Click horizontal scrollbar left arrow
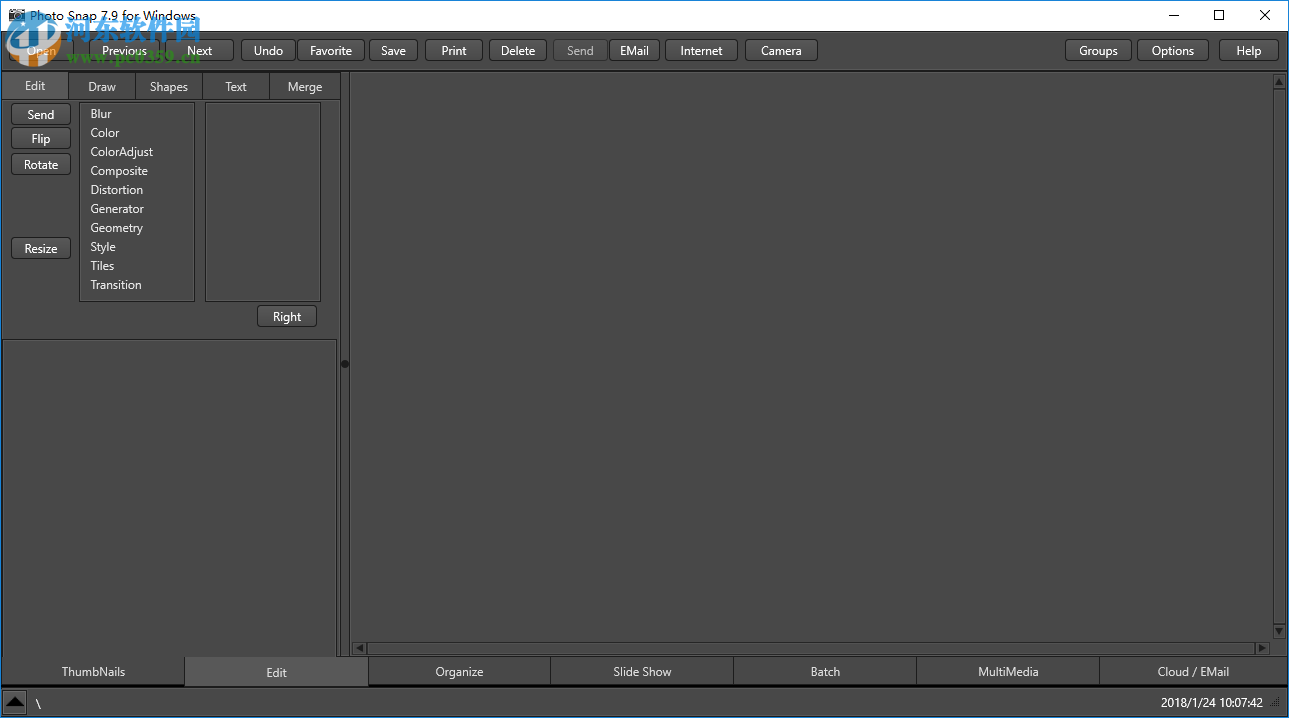Image resolution: width=1289 pixels, height=718 pixels. tap(360, 648)
